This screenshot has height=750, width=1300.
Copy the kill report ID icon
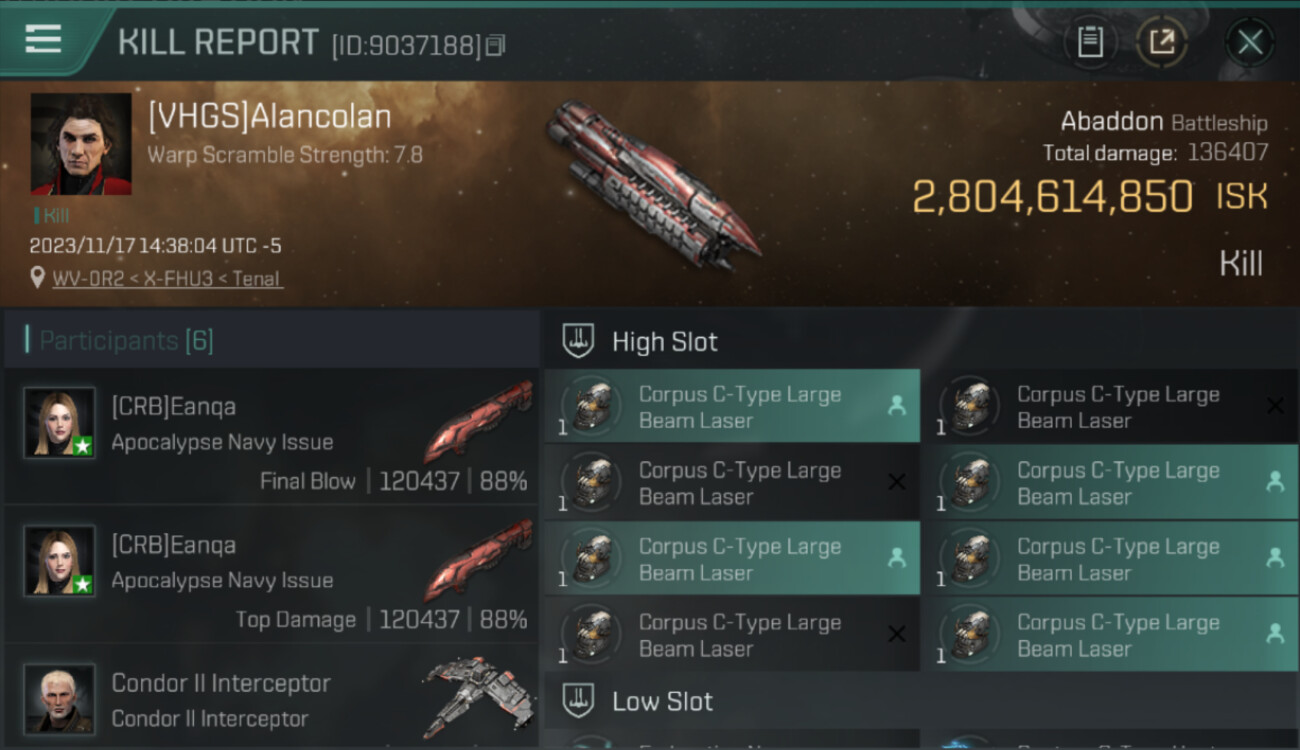click(496, 45)
